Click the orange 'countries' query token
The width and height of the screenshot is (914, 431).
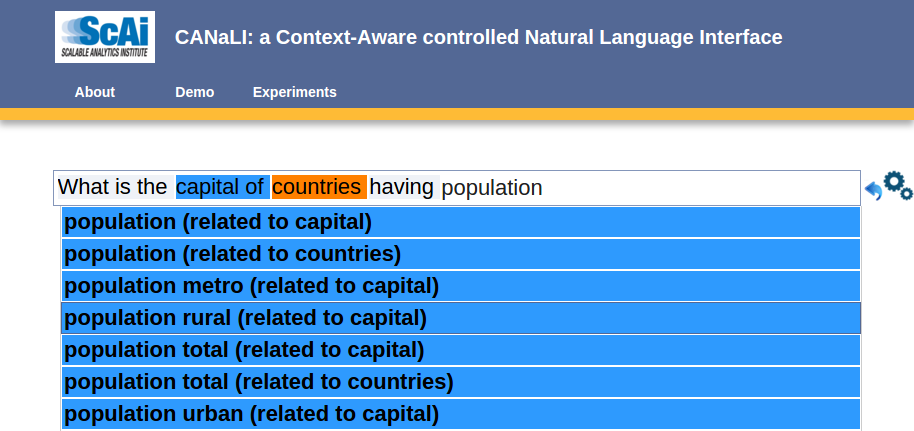(x=317, y=187)
